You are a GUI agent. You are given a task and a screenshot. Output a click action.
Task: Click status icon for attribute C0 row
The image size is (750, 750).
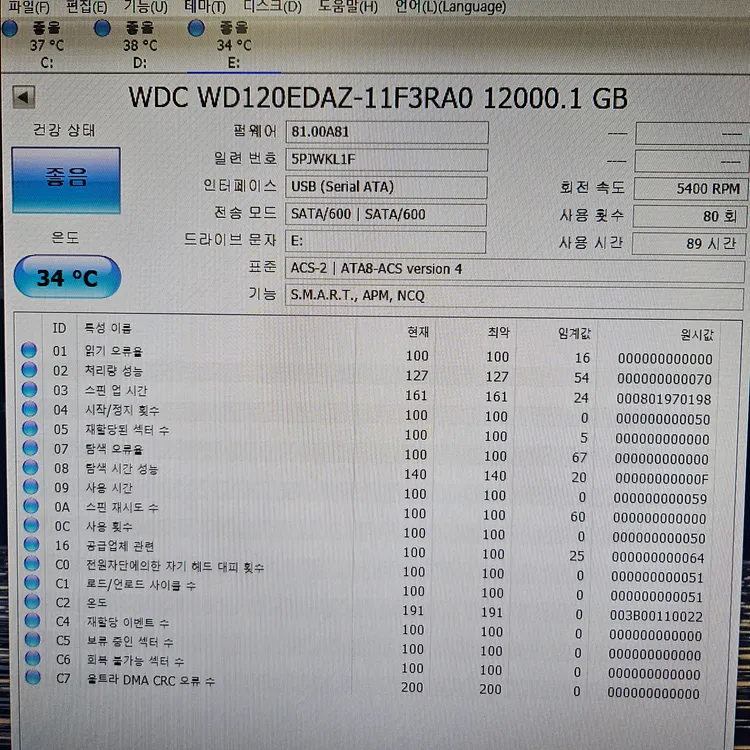coord(32,563)
